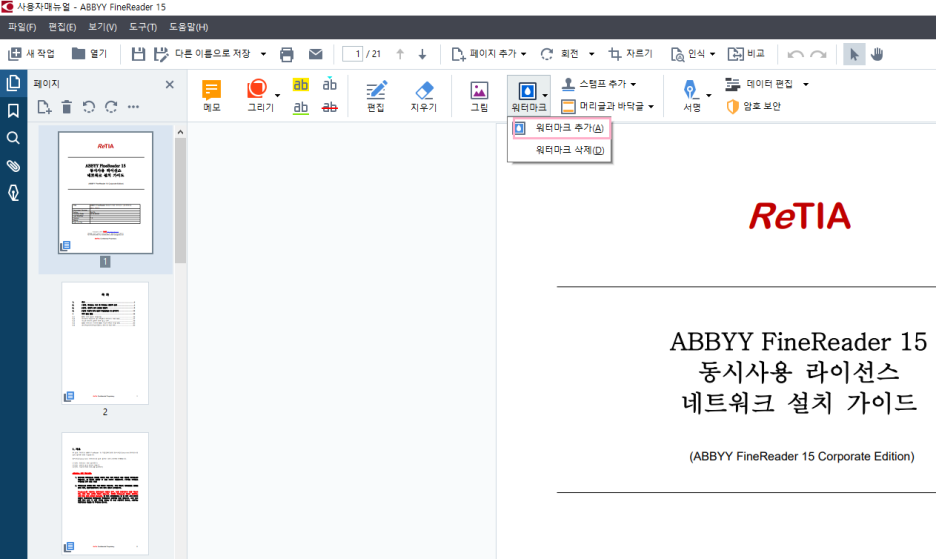936x559 pixels.
Task: Open the Bookmarks sidebar panel
Action: pyautogui.click(x=13, y=110)
